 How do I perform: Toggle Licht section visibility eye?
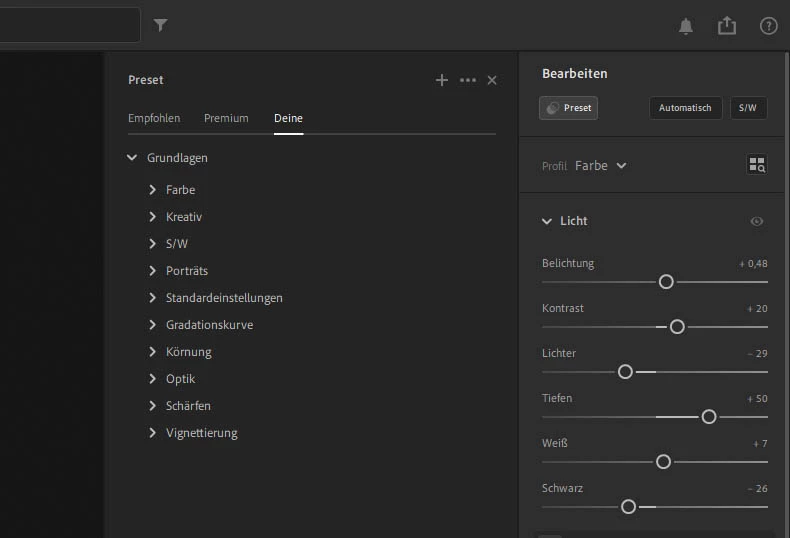(757, 221)
